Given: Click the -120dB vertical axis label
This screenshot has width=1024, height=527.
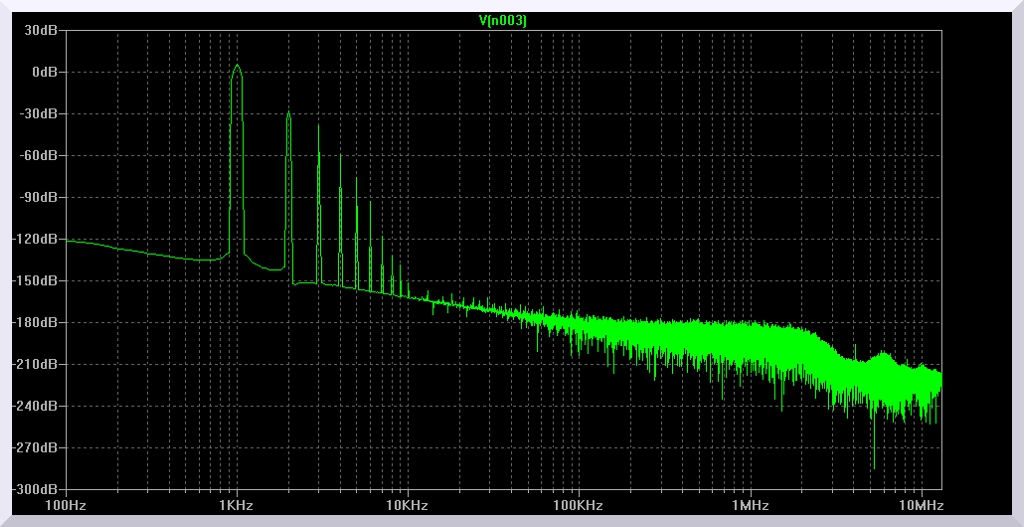Looking at the screenshot, I should (39, 239).
